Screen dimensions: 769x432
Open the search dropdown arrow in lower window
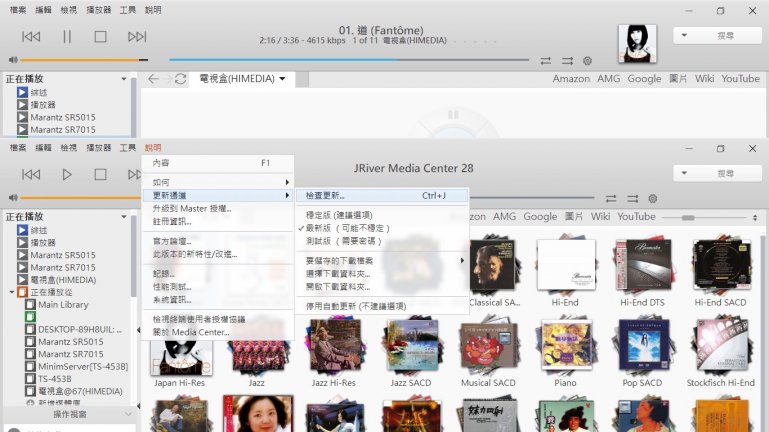(x=684, y=174)
